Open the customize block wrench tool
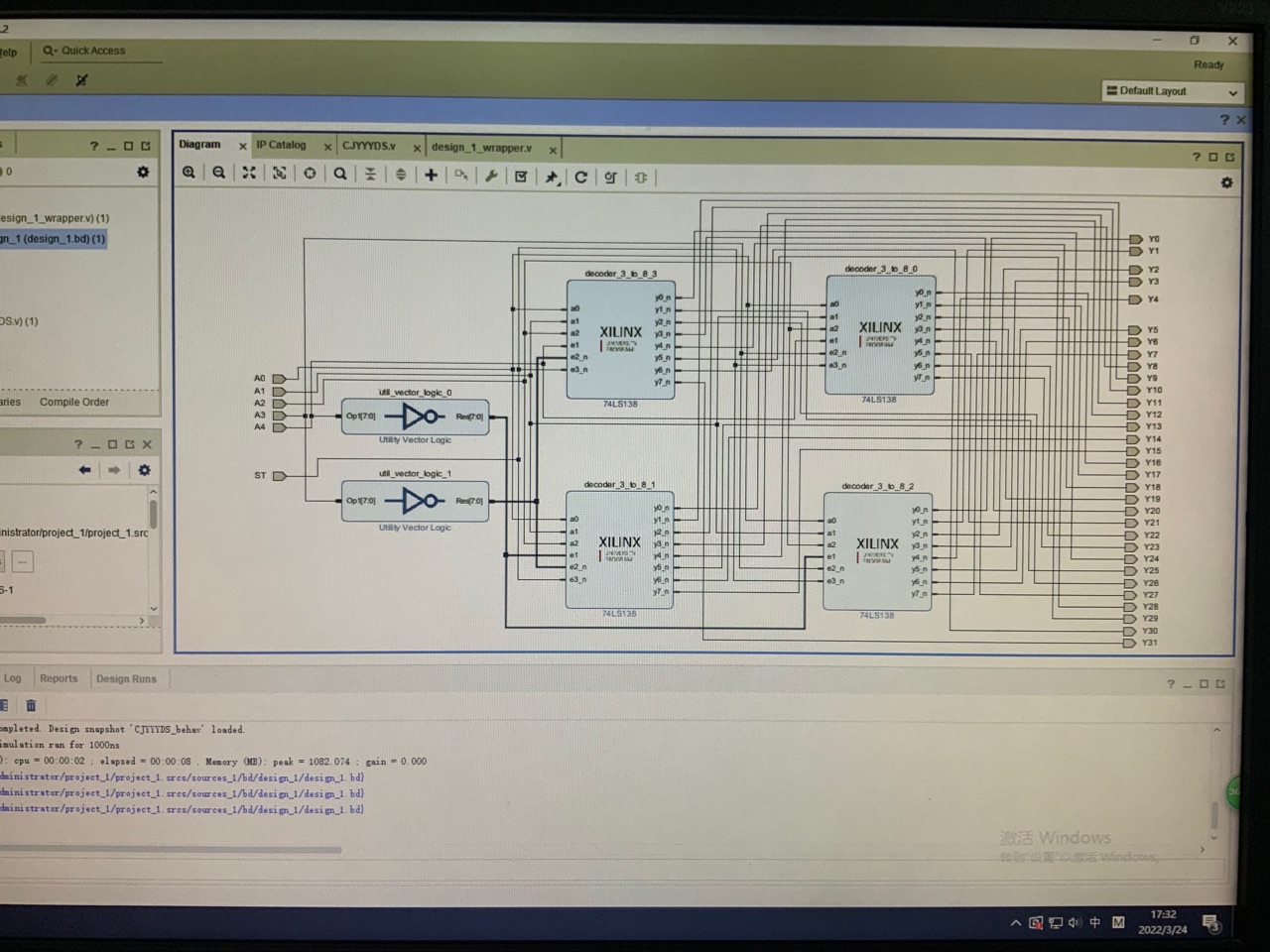This screenshot has width=1270, height=952. (x=491, y=176)
